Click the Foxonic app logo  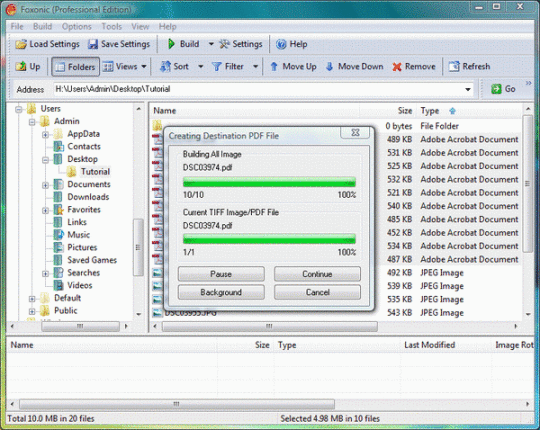pos(11,9)
